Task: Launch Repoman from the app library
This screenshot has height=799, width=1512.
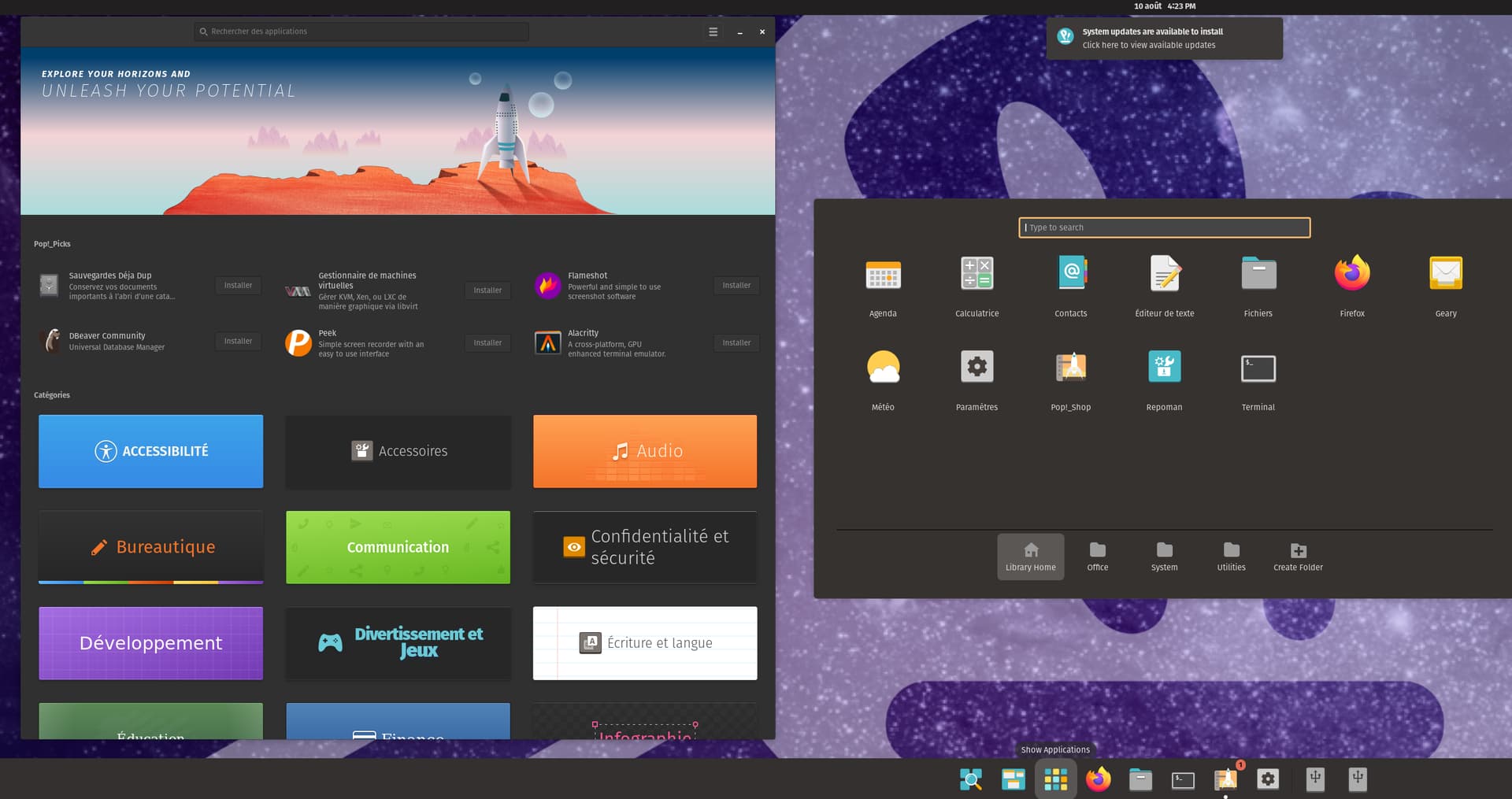Action: point(1164,368)
